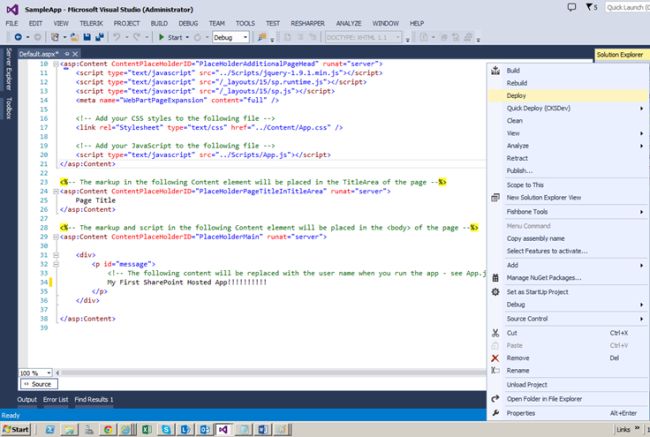The width and height of the screenshot is (650, 437).
Task: Click the Cut scissors icon
Action: point(496,332)
